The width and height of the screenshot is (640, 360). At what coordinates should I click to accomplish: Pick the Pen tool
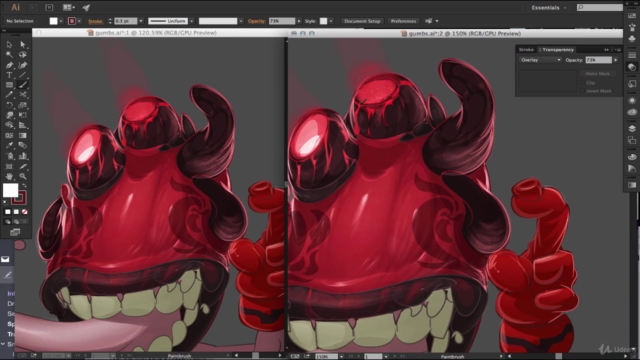pos(9,65)
